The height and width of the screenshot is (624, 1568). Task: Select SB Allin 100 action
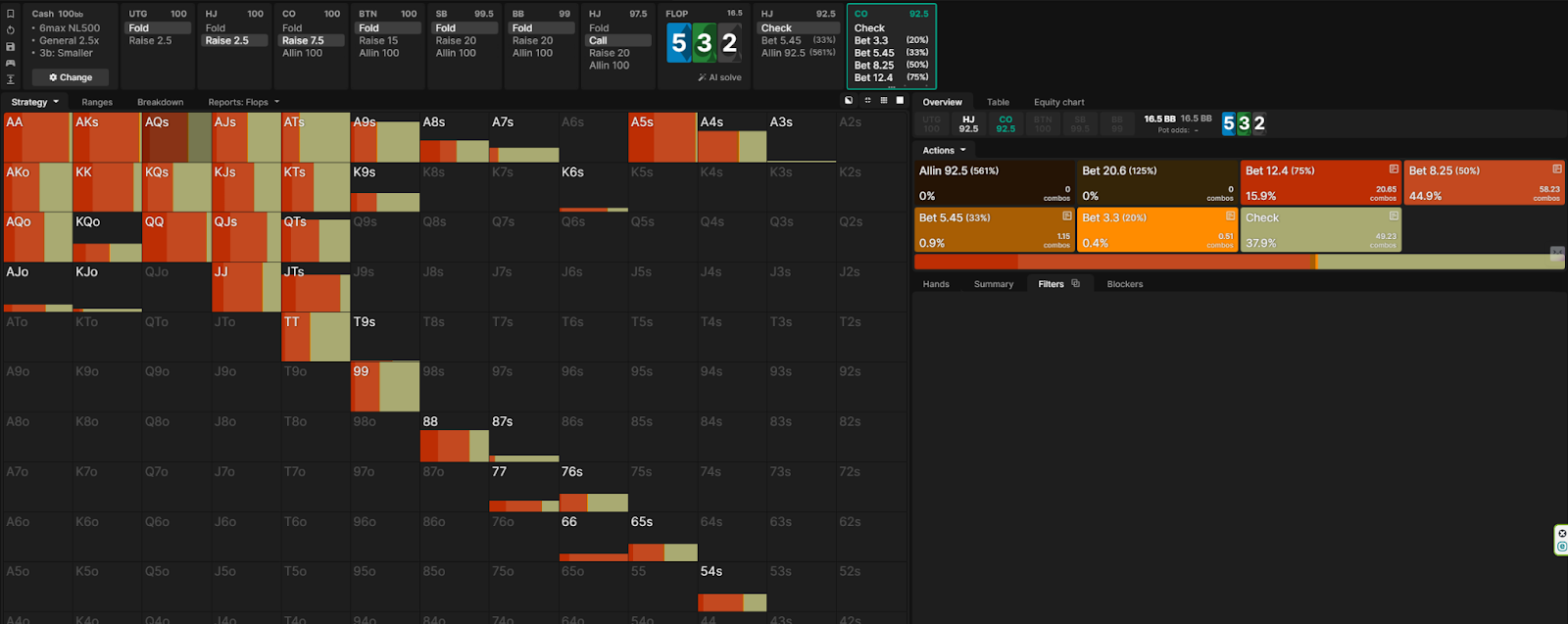pyautogui.click(x=465, y=53)
